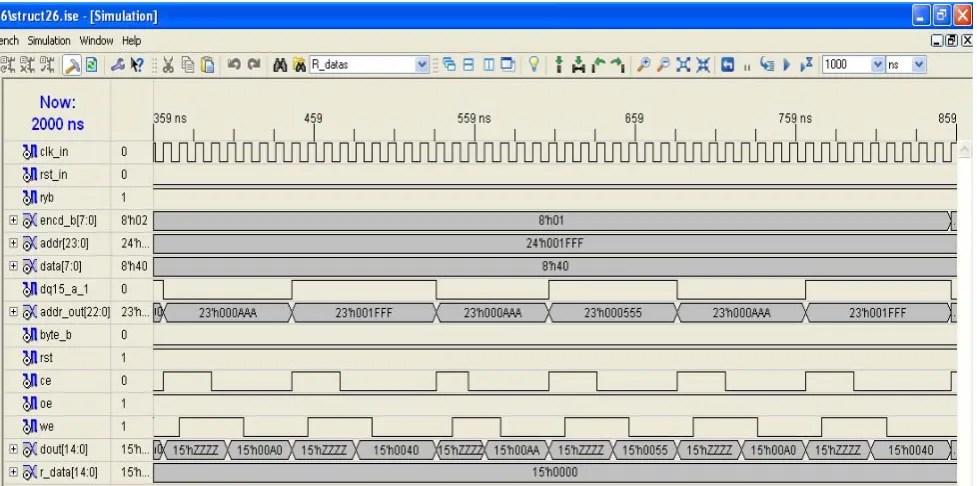The width and height of the screenshot is (977, 486).
Task: Activate the What's This help pointer
Action: tap(138, 65)
